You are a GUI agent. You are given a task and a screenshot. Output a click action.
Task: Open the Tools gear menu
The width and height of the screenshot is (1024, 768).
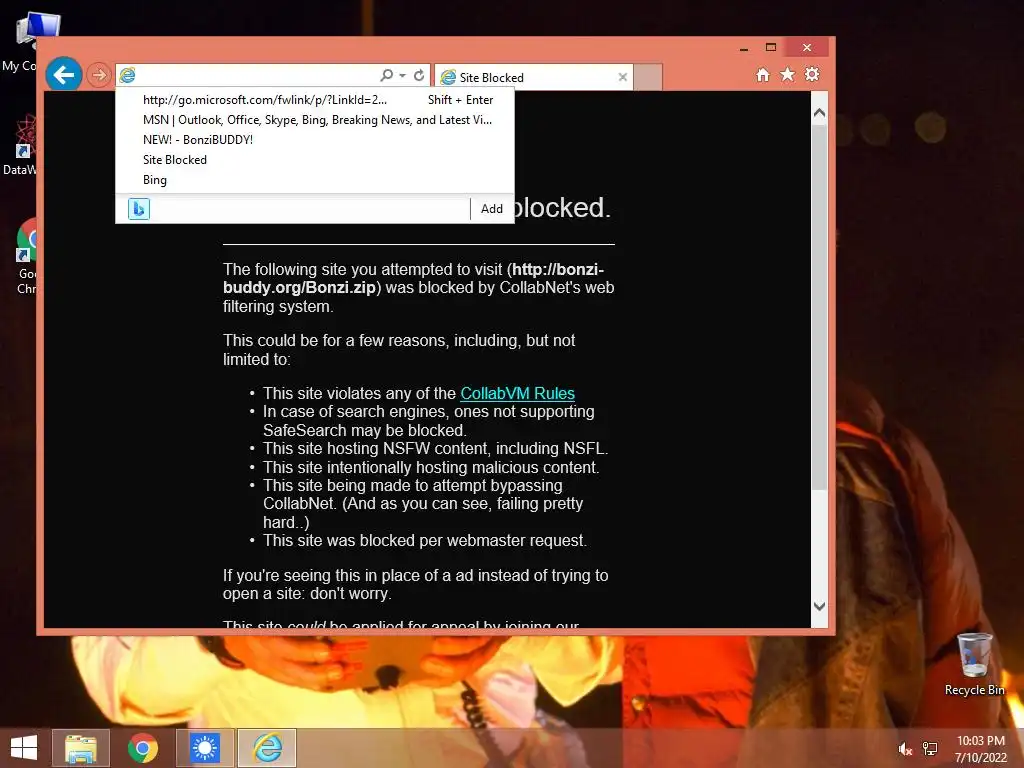[x=812, y=74]
